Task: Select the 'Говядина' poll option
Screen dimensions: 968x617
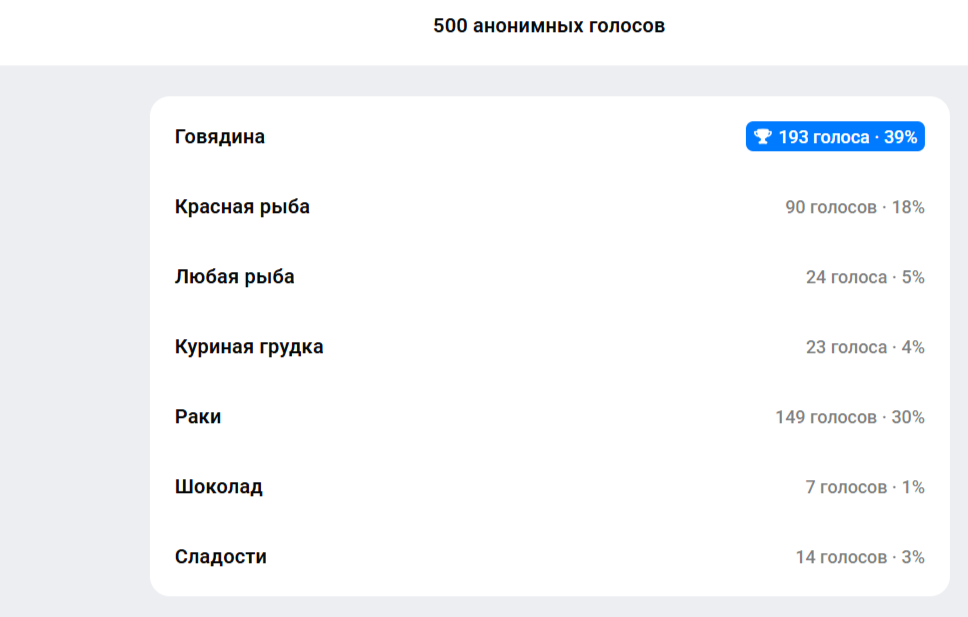Action: point(220,136)
